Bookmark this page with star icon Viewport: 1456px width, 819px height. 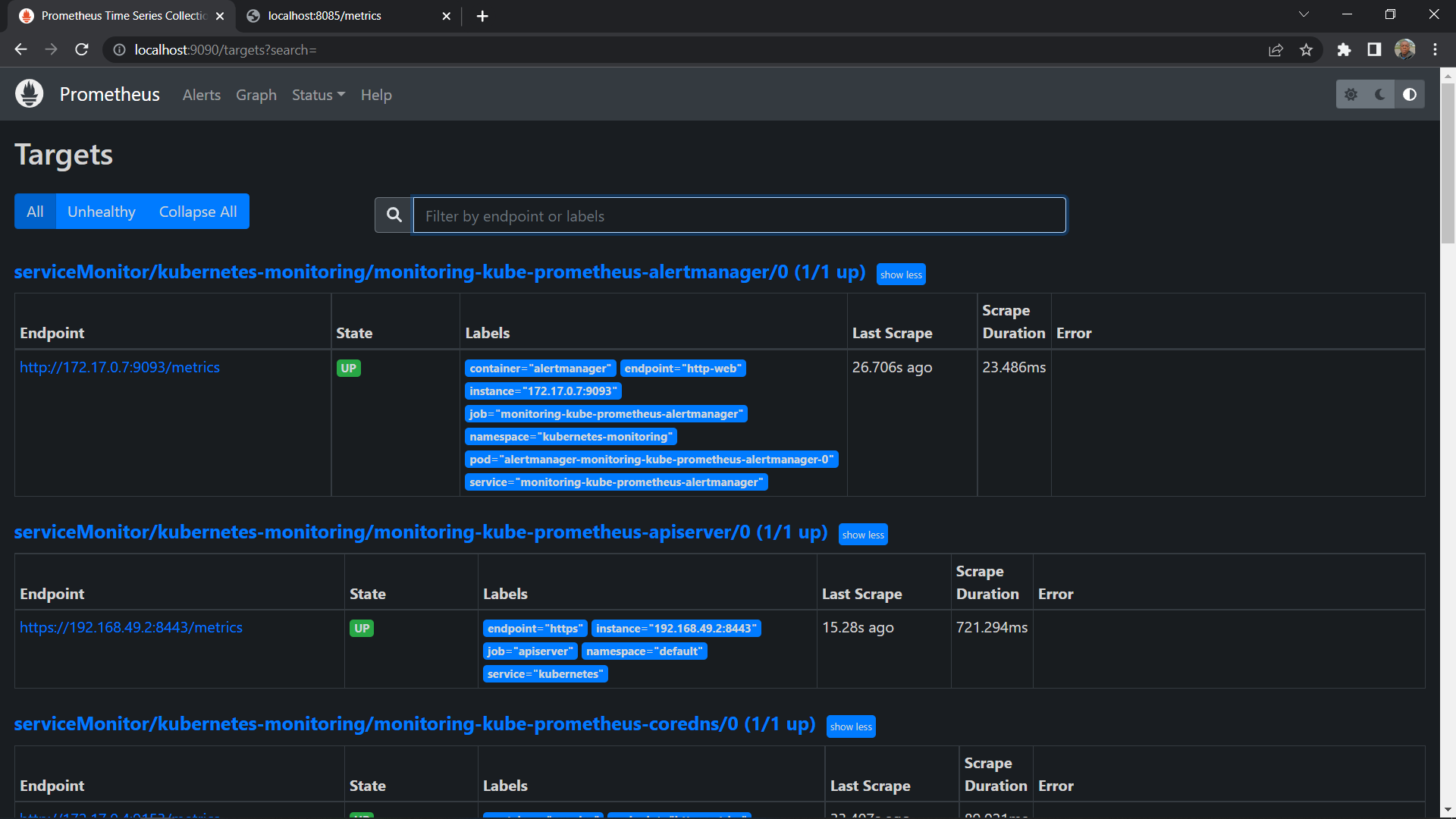click(x=1306, y=50)
